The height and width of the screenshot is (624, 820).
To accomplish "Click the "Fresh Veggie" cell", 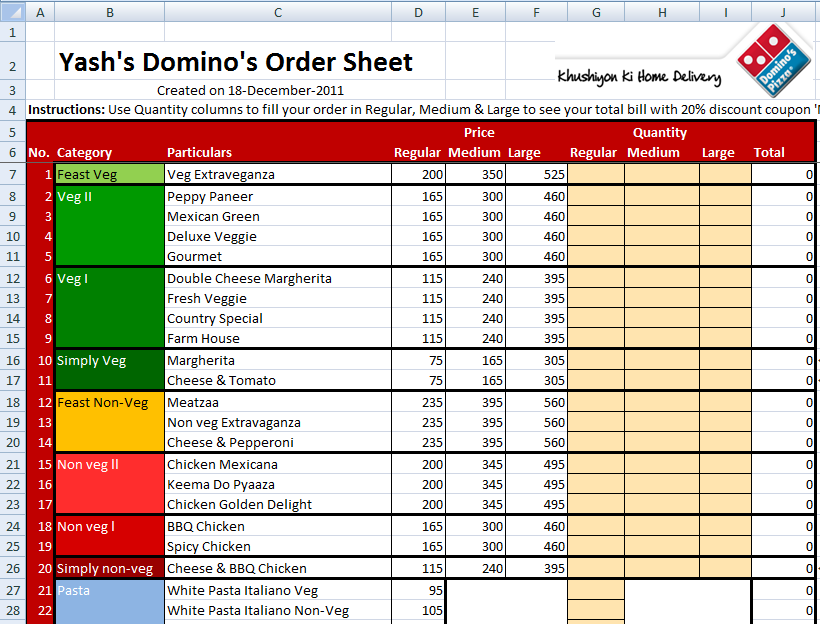I will click(278, 299).
